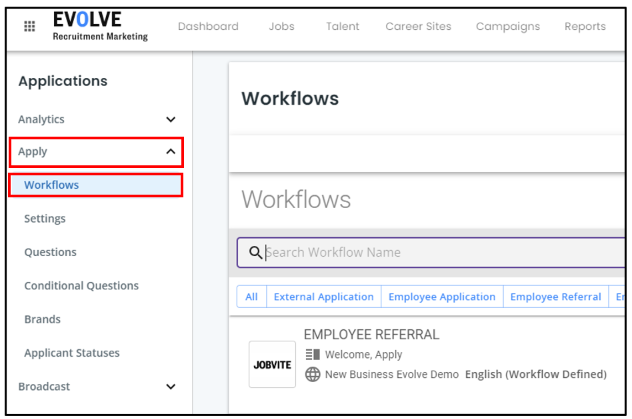Image resolution: width=632 pixels, height=419 pixels.
Task: Open Career Sites in top navigation
Action: (418, 27)
